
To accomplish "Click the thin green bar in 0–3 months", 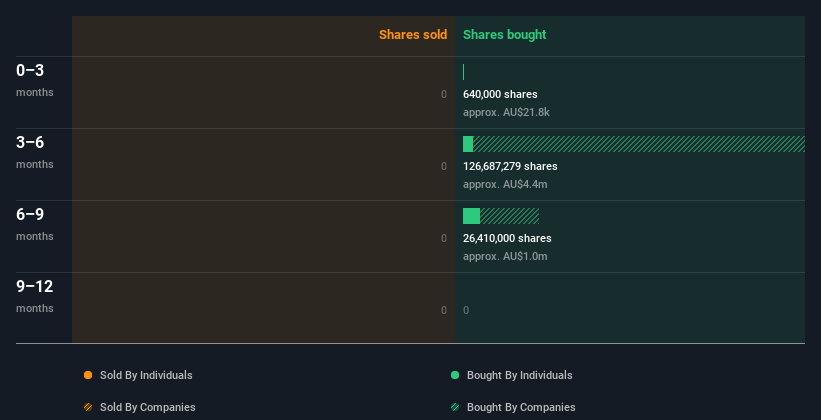I will [x=463, y=72].
